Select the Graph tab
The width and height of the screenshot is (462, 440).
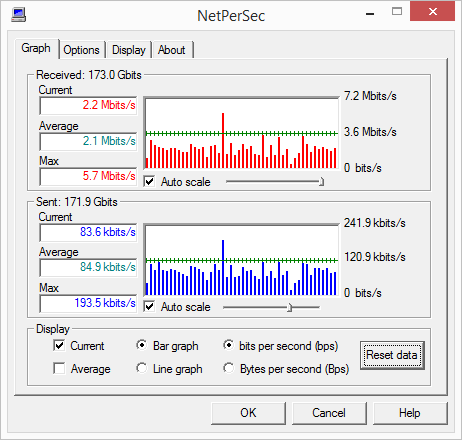(x=36, y=48)
